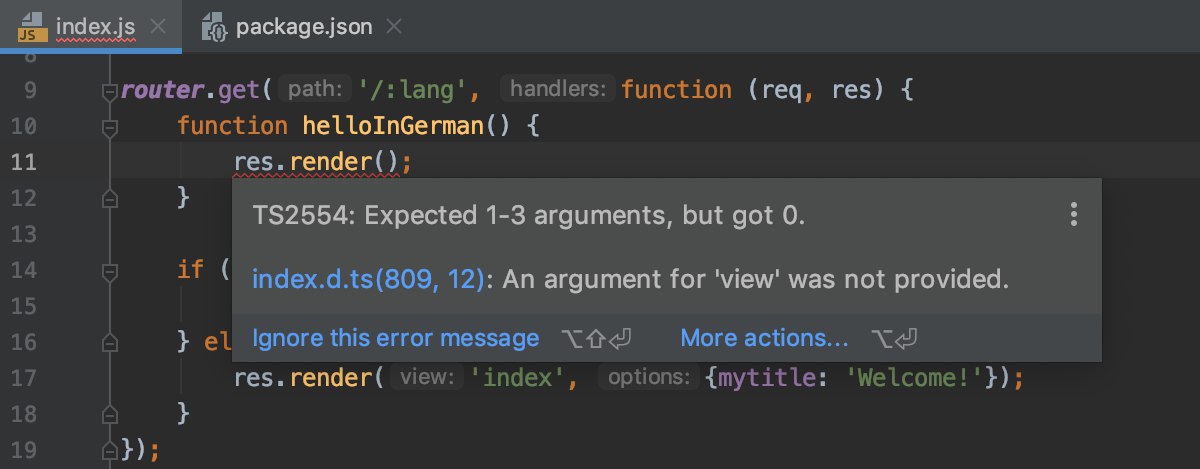The width and height of the screenshot is (1200, 469).
Task: Open the tooltip's three-dot options menu
Action: 1073,214
